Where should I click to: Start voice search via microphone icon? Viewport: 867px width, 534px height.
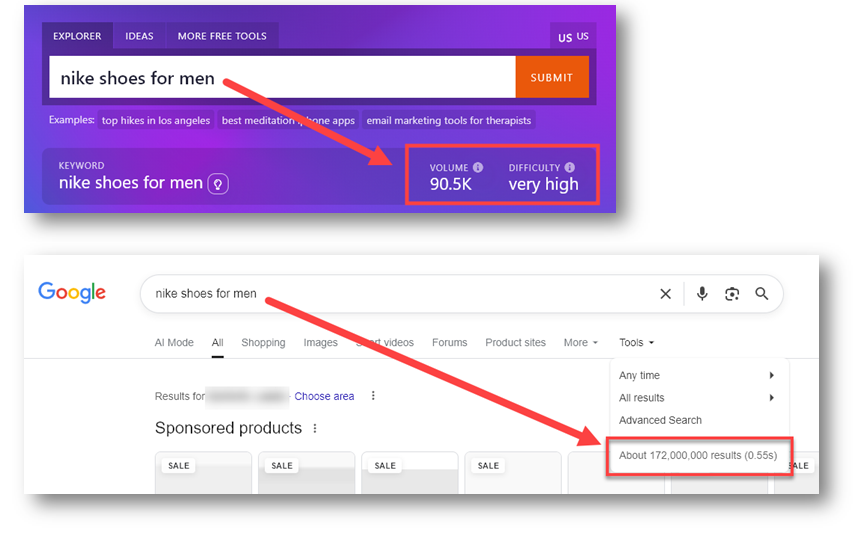click(702, 294)
